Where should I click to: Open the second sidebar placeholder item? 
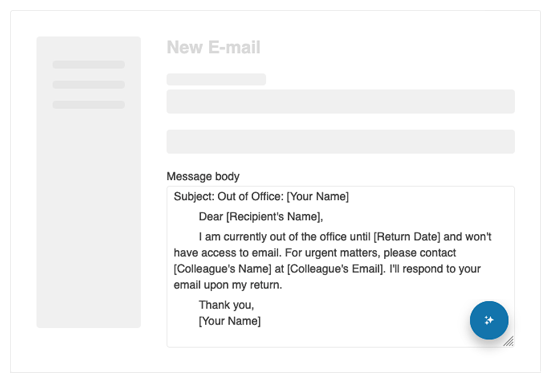[x=89, y=85]
